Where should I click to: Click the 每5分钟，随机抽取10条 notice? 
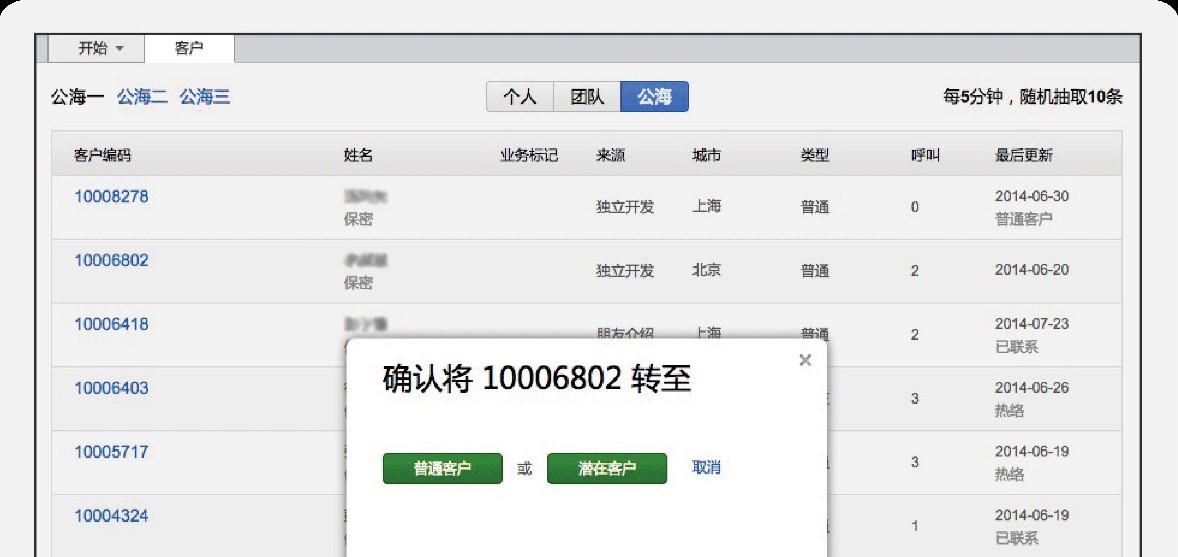(1033, 97)
